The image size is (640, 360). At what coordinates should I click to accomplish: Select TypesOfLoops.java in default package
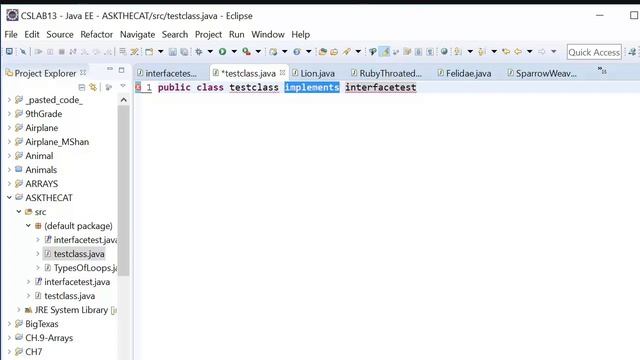tap(80, 268)
